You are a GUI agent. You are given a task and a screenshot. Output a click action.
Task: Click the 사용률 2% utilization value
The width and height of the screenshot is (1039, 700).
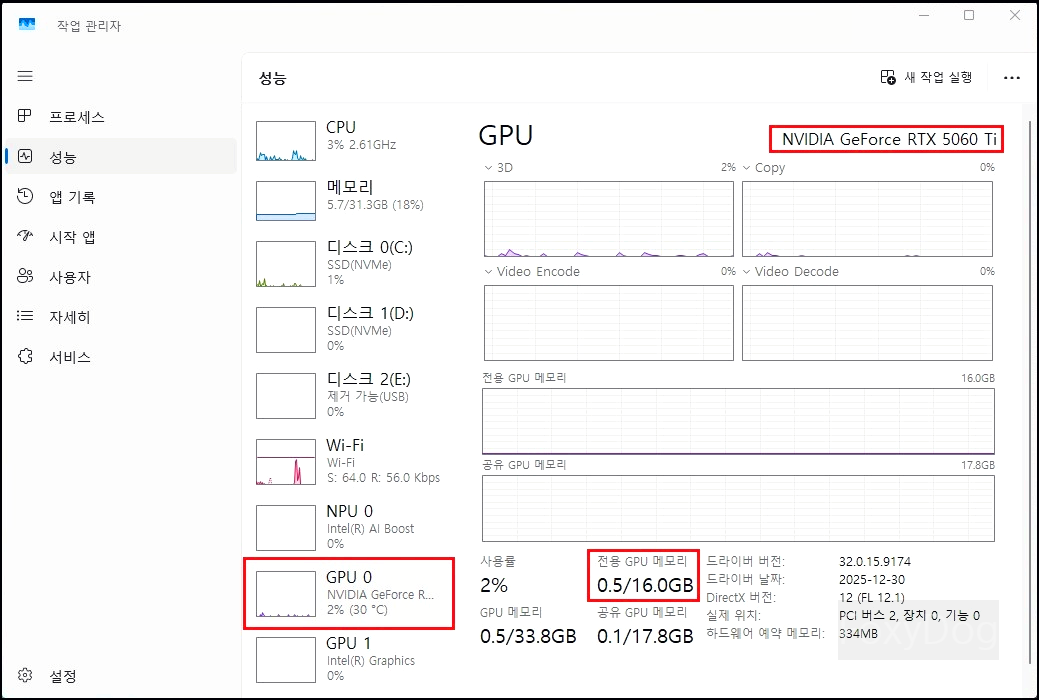494,585
